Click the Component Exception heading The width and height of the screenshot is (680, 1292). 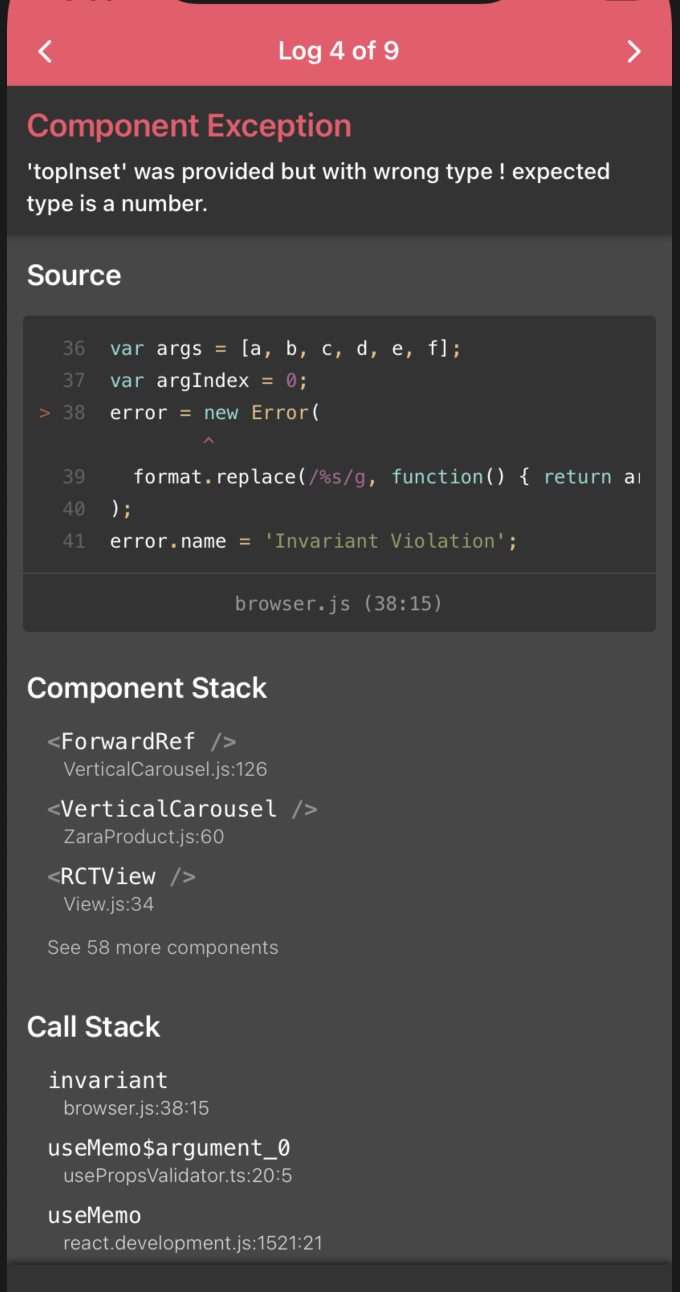coord(189,125)
